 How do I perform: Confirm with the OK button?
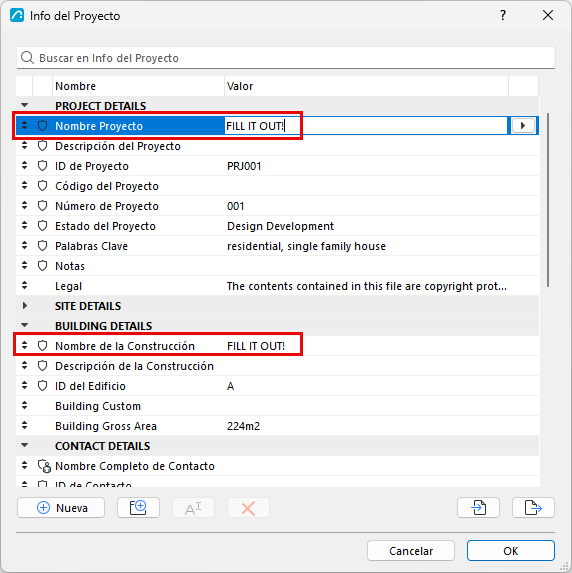coord(511,551)
